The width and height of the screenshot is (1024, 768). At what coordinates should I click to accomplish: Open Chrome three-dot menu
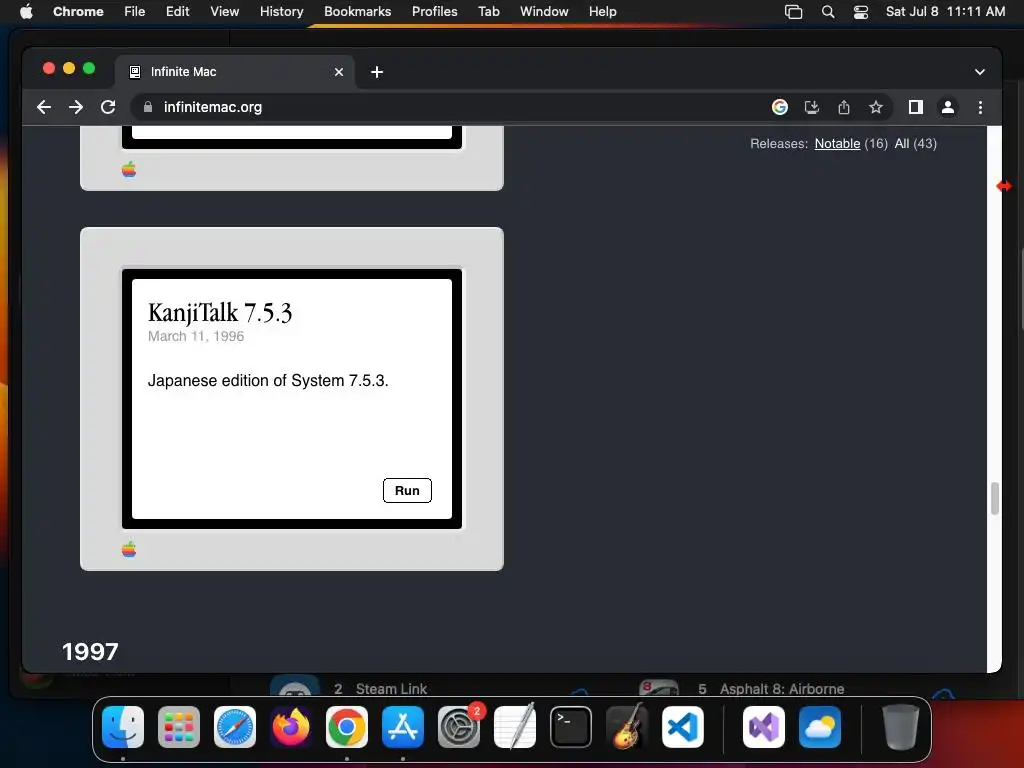[980, 107]
